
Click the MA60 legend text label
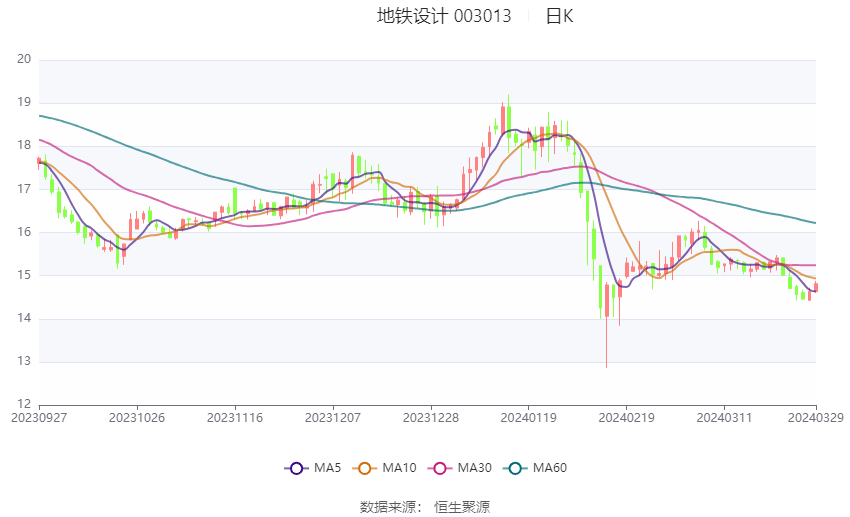pos(550,468)
